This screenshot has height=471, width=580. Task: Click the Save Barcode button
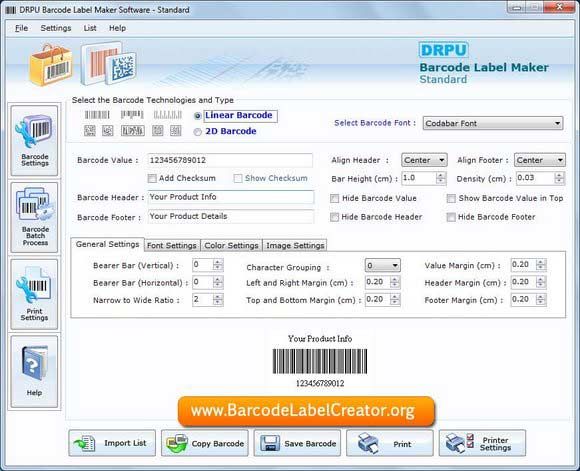[297, 443]
